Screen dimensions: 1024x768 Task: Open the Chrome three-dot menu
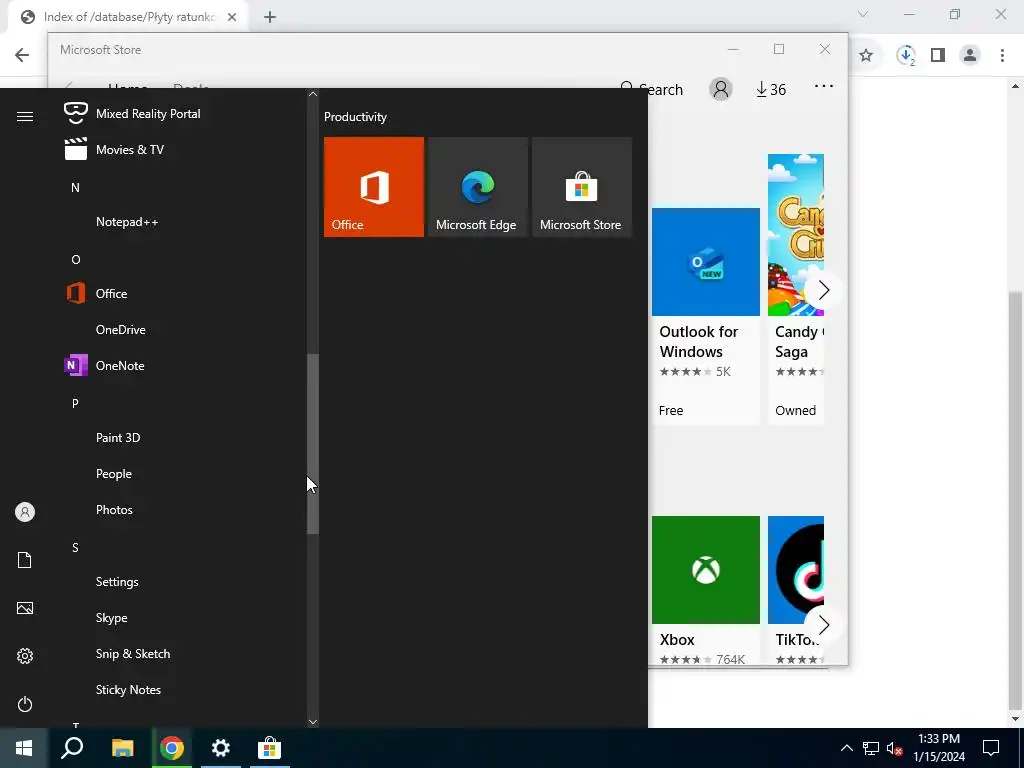point(1002,56)
